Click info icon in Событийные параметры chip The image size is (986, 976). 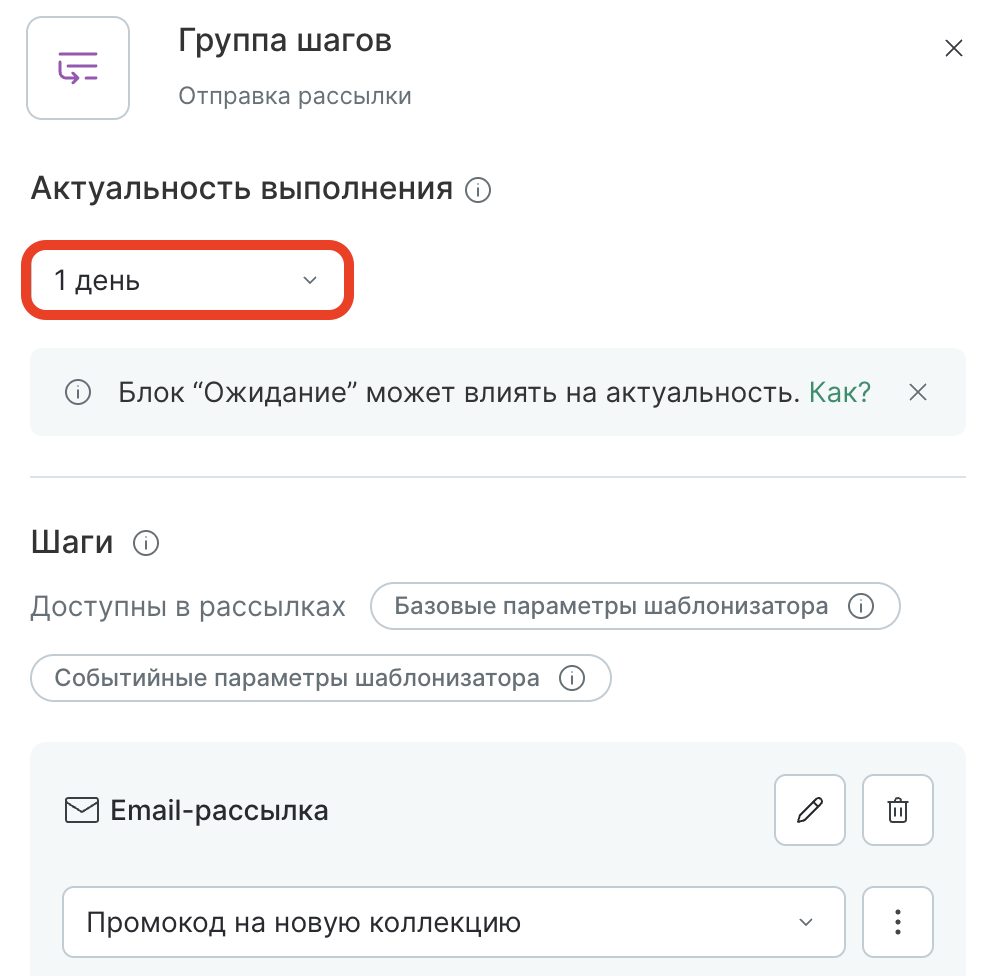[x=572, y=679]
